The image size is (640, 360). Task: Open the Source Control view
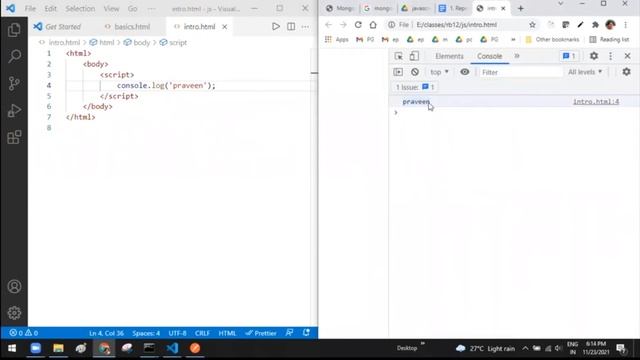tap(14, 83)
